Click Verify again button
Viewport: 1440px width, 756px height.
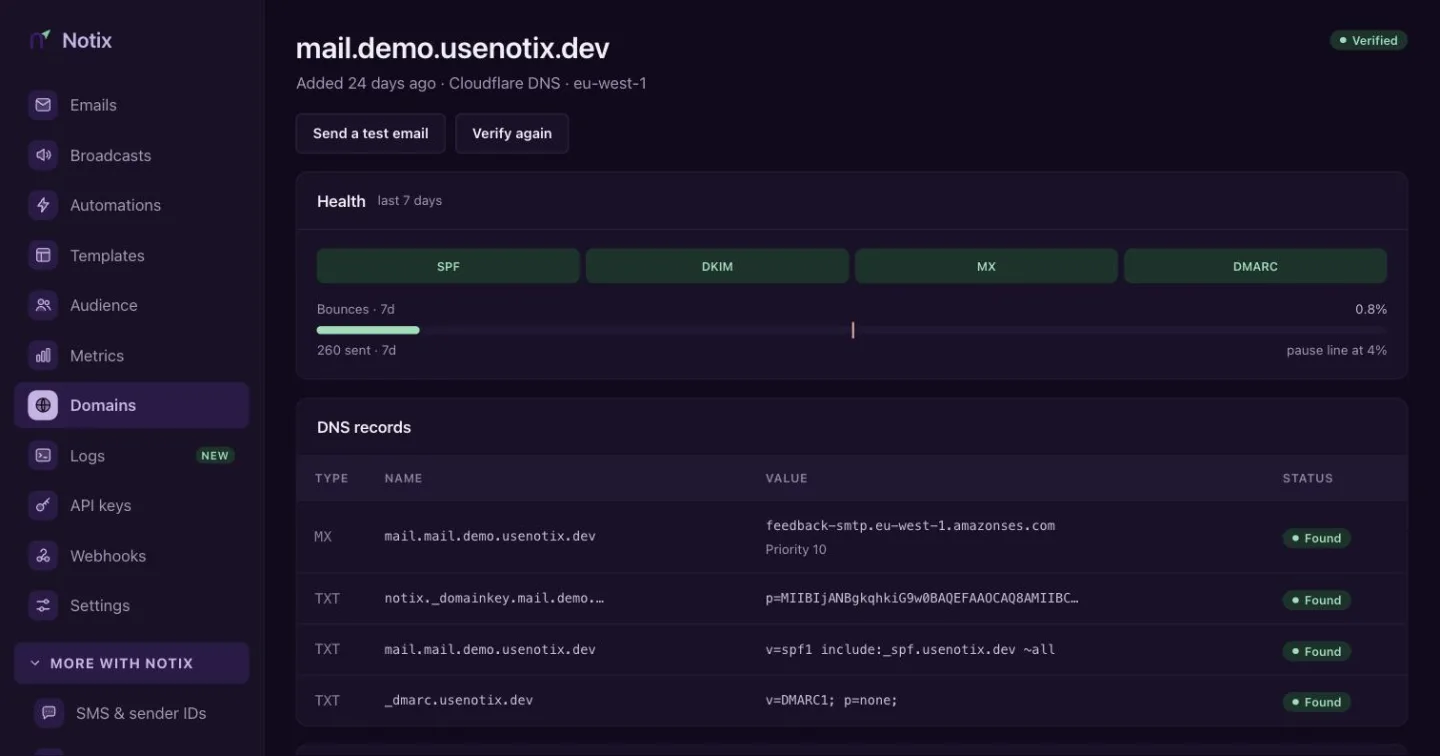[x=512, y=133]
